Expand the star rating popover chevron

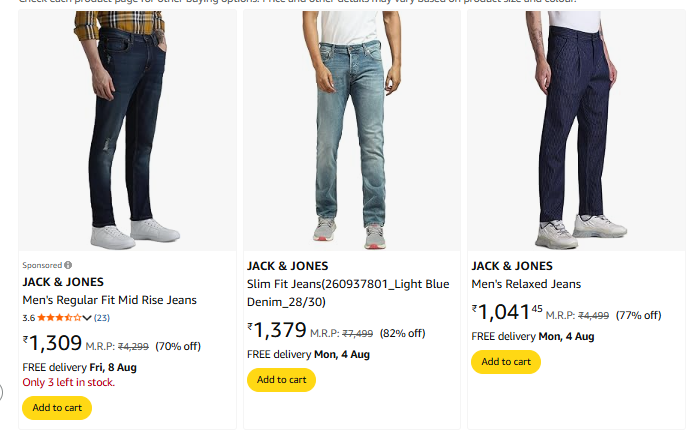tap(88, 318)
